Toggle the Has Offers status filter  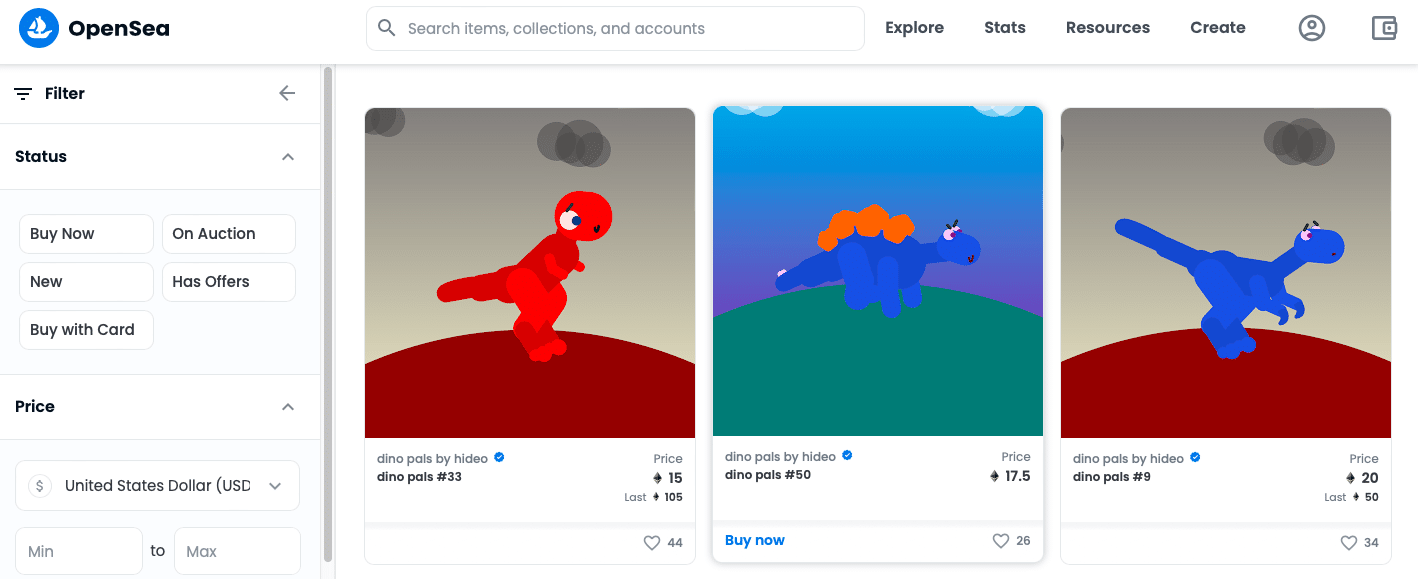tap(229, 282)
